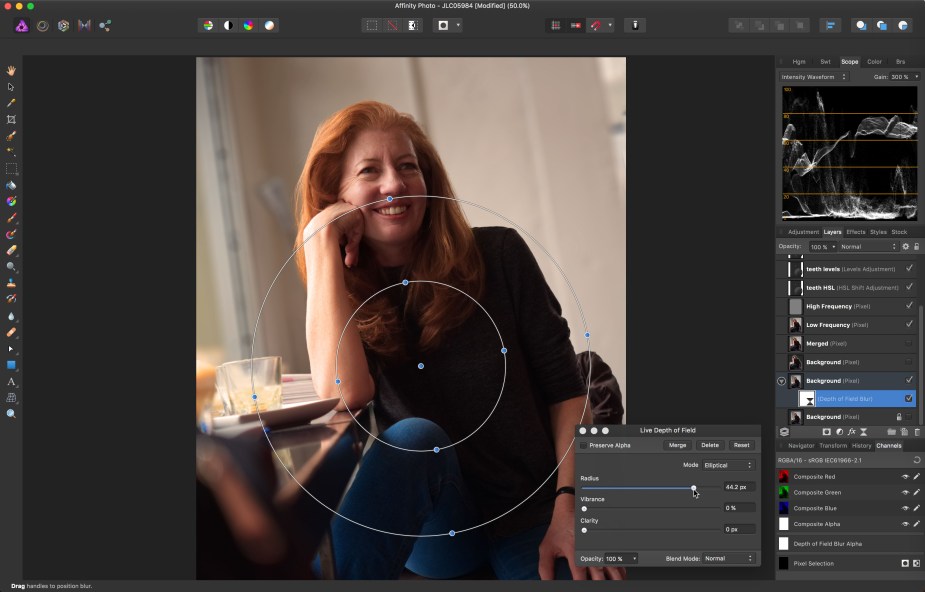Switch to the Adjustment tab
925x592 pixels.
[x=803, y=232]
